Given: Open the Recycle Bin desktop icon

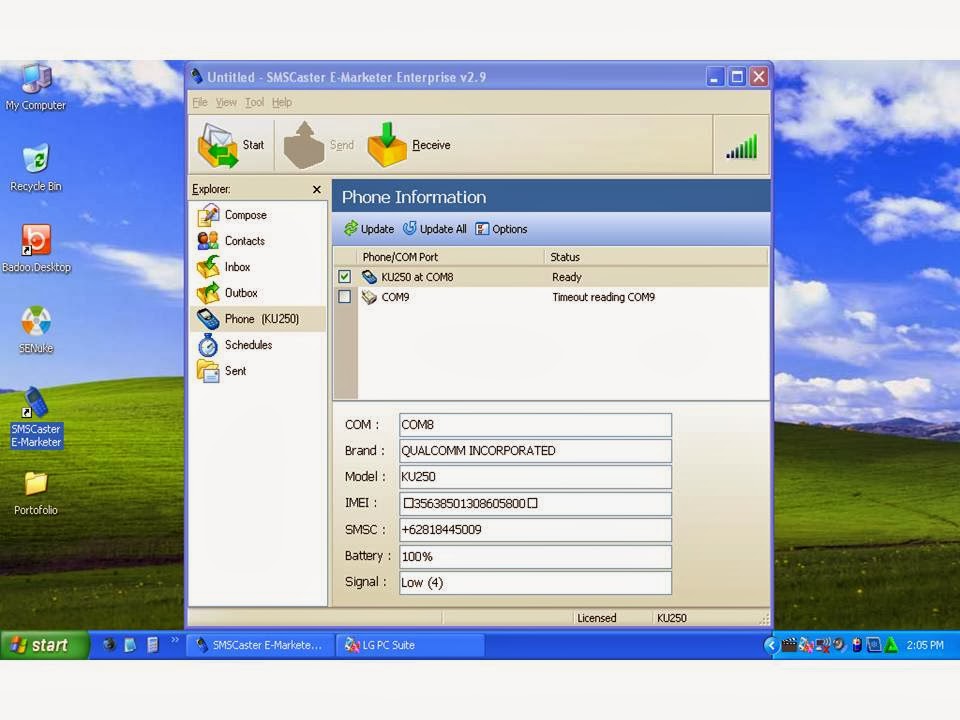Looking at the screenshot, I should click(36, 168).
